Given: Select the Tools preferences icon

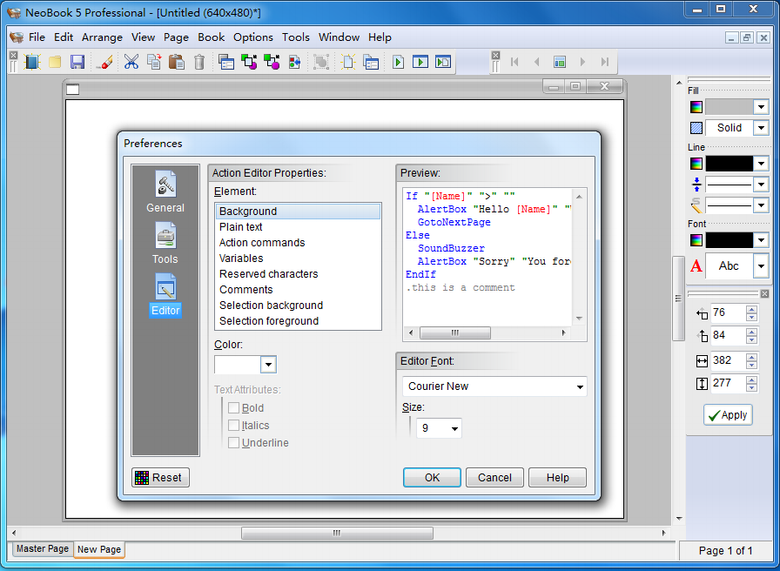Looking at the screenshot, I should pos(165,243).
